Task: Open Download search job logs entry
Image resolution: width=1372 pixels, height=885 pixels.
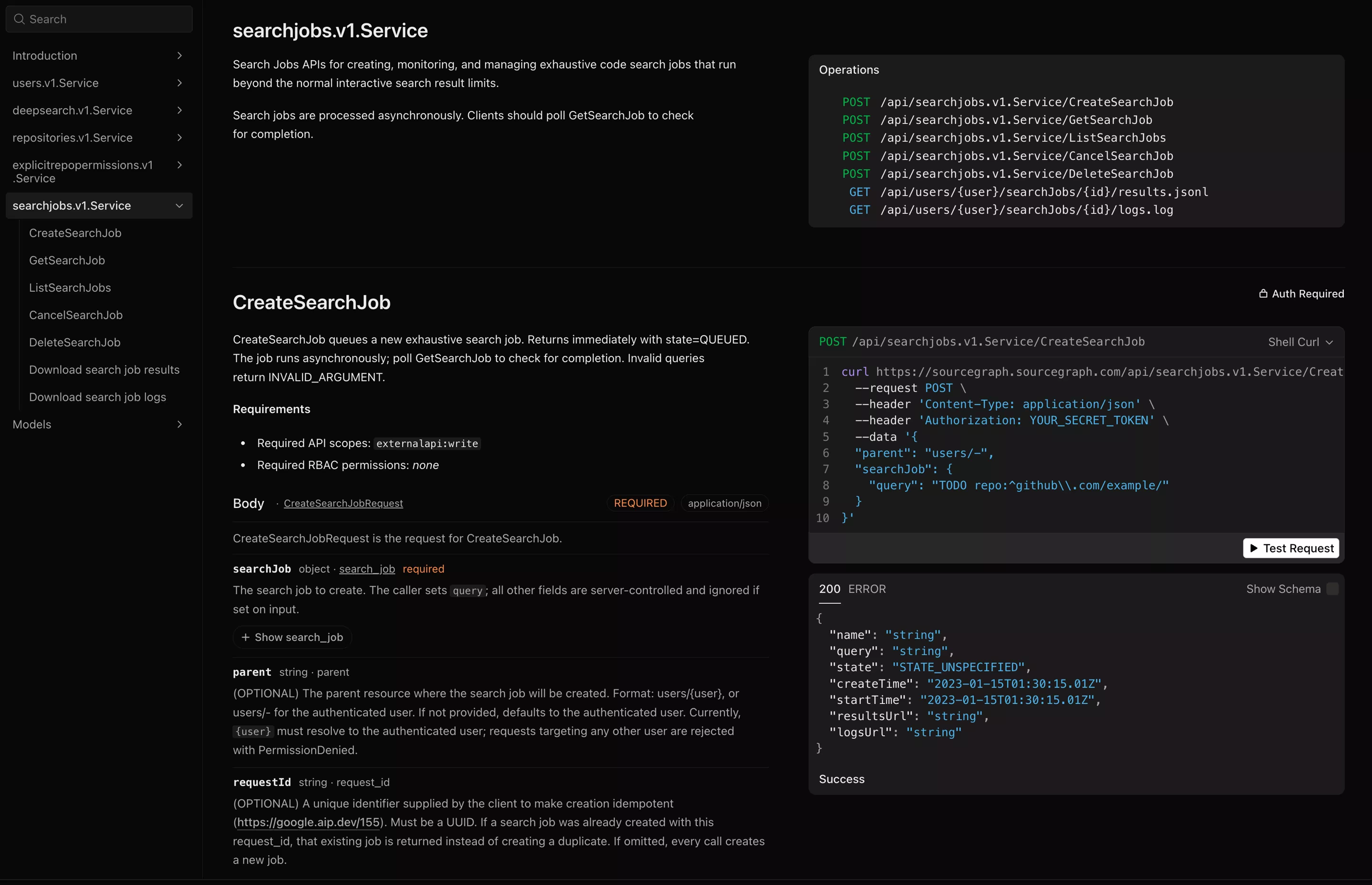Action: pyautogui.click(x=98, y=397)
